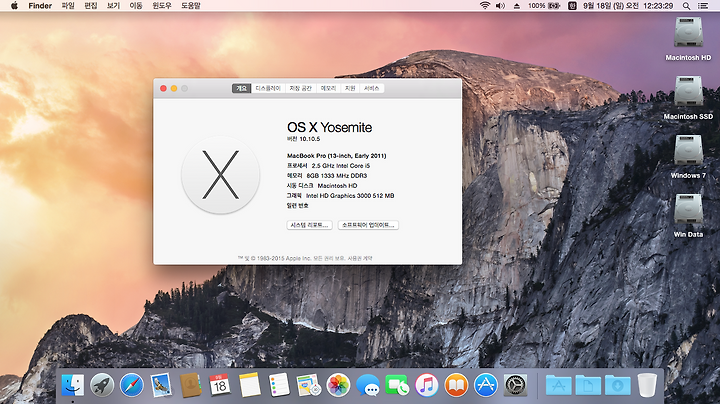Switch to the 서비스 tab

pos(371,88)
